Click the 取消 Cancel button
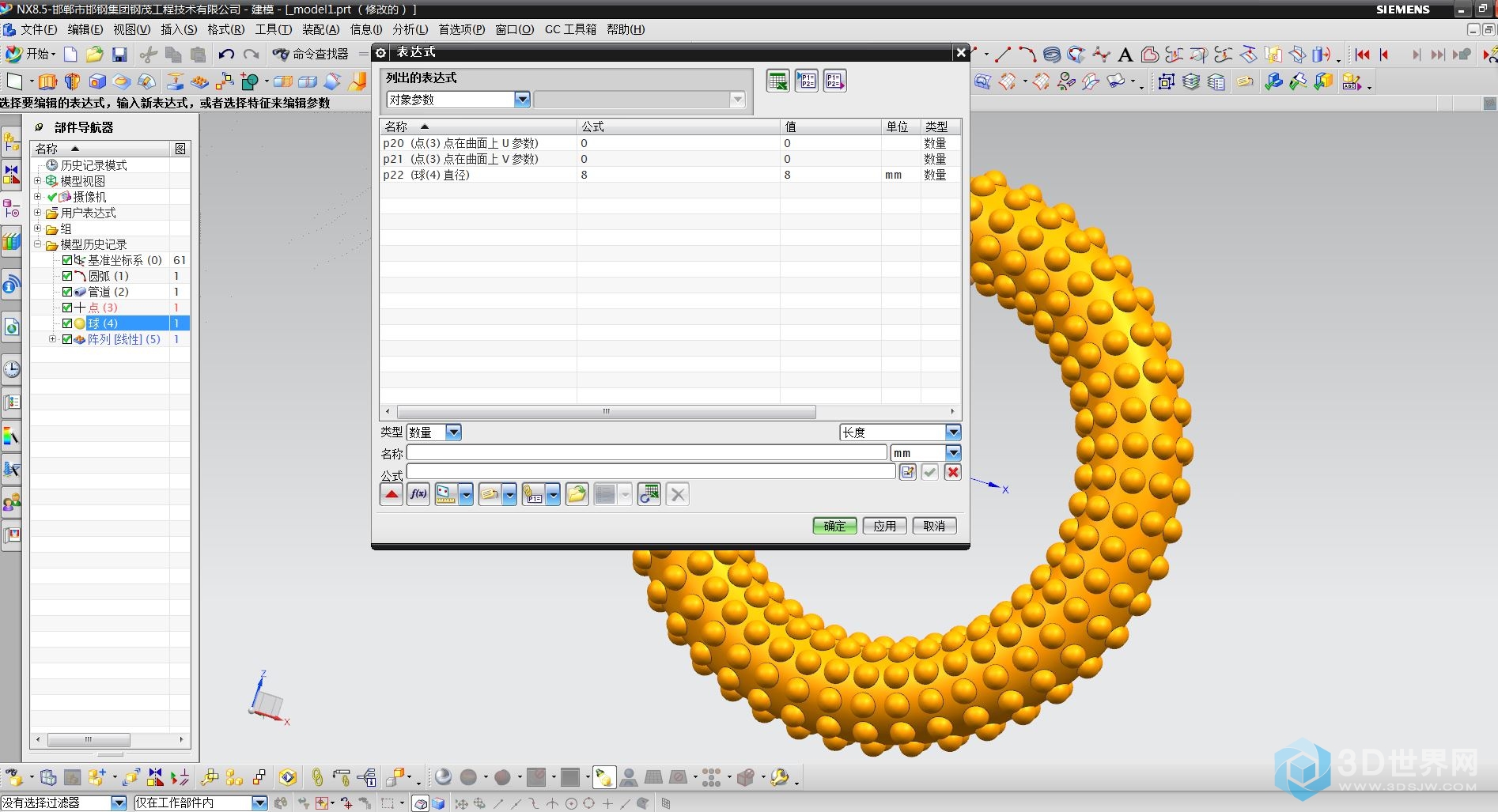Image resolution: width=1498 pixels, height=812 pixels. pos(934,526)
